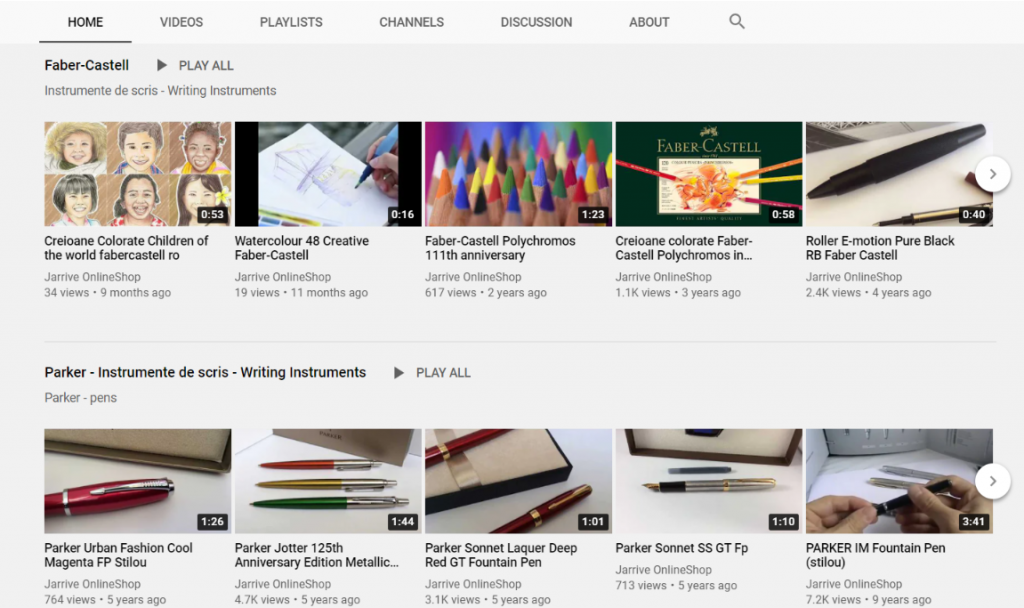Open title Parker Sonnet SS GT Fp
Viewport: 1024px width, 608px height.
pyautogui.click(x=682, y=549)
